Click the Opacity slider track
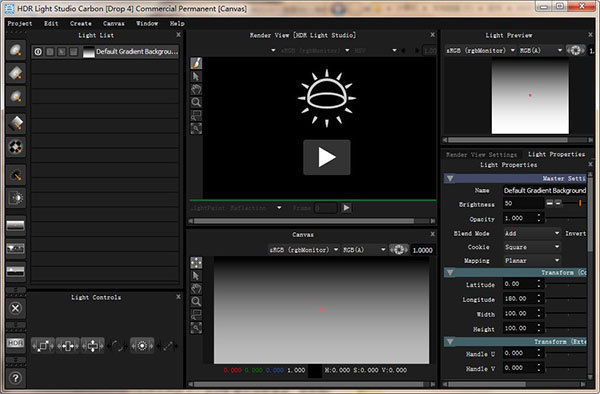Screen dimensions: 600x394 click(566, 218)
